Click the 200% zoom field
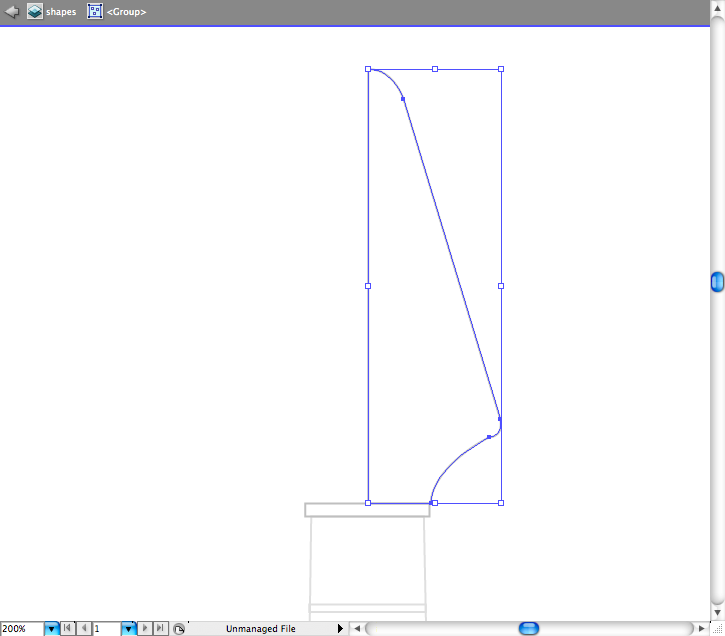 (x=21, y=629)
